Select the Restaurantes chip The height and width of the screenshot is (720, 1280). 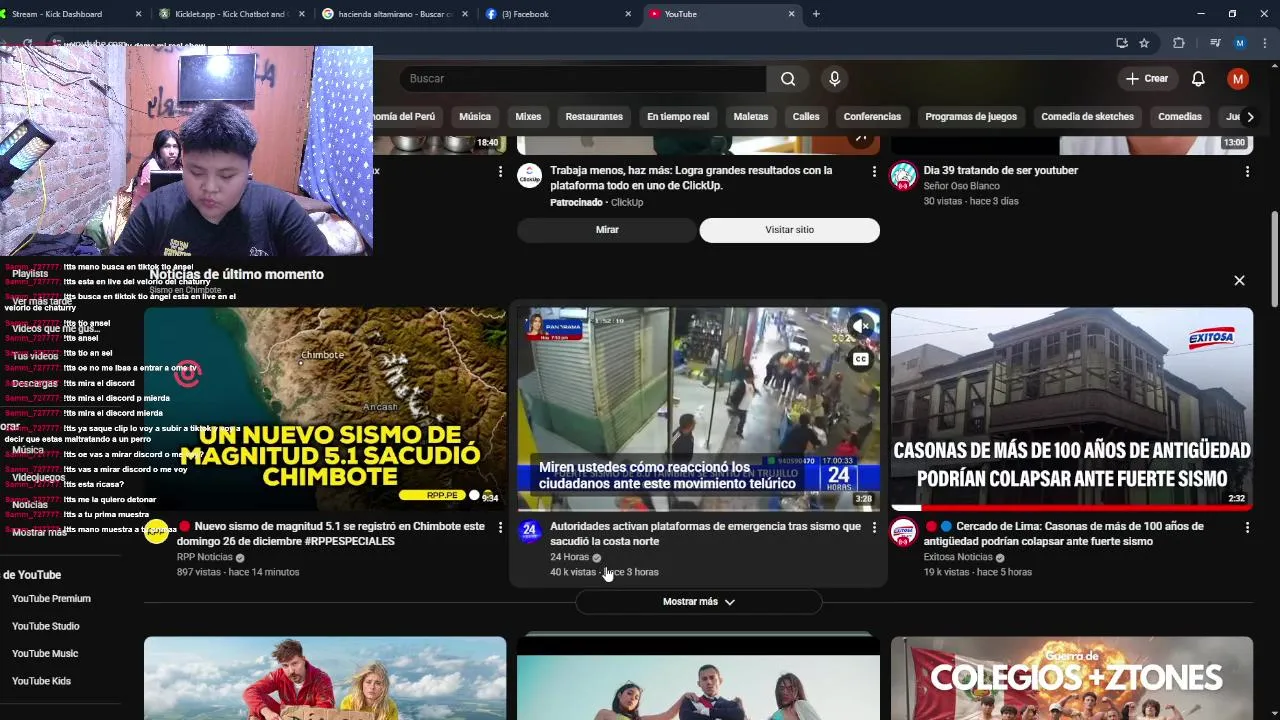click(594, 117)
